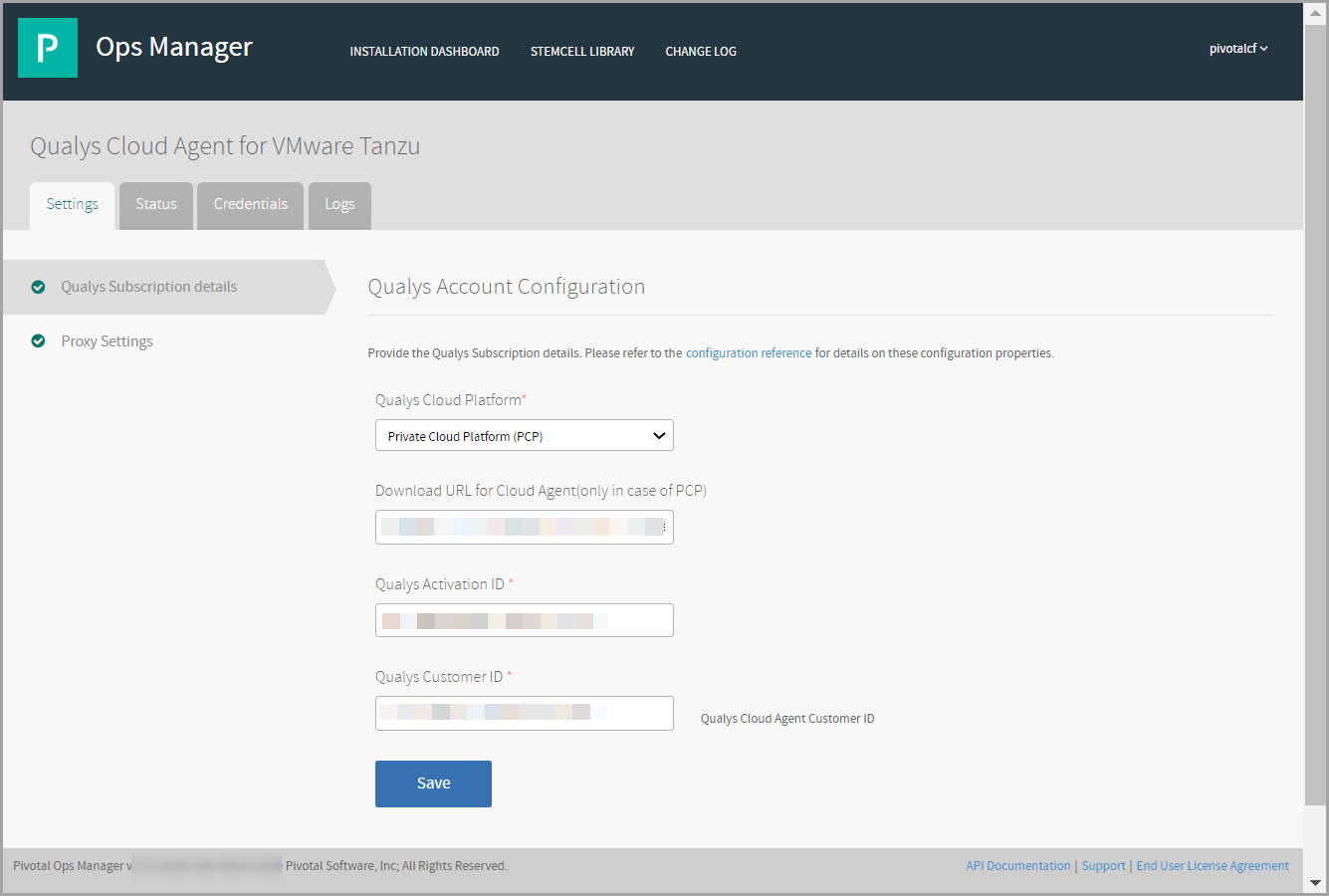Click the Pivotal Software copyright footer text
Viewport: 1329px width, 896px height.
click(396, 866)
